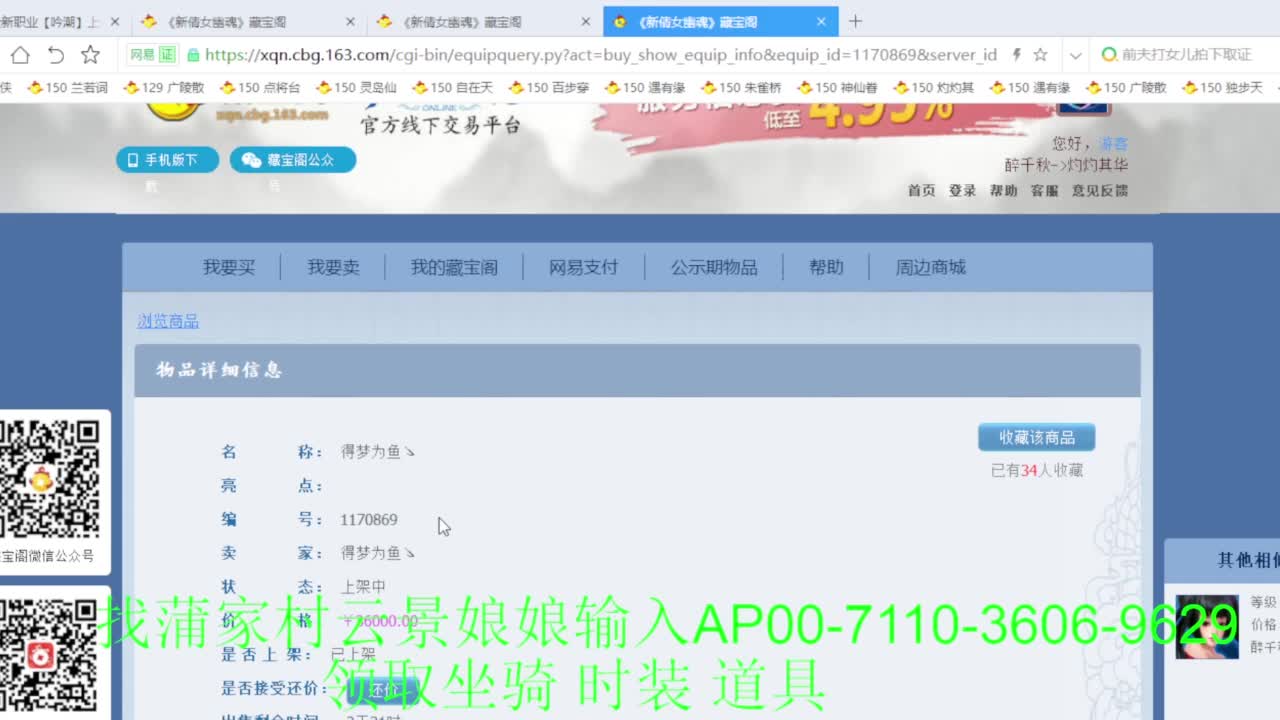Close the 新职业【吟潮】 tab
Image resolution: width=1280 pixels, height=720 pixels.
click(114, 21)
